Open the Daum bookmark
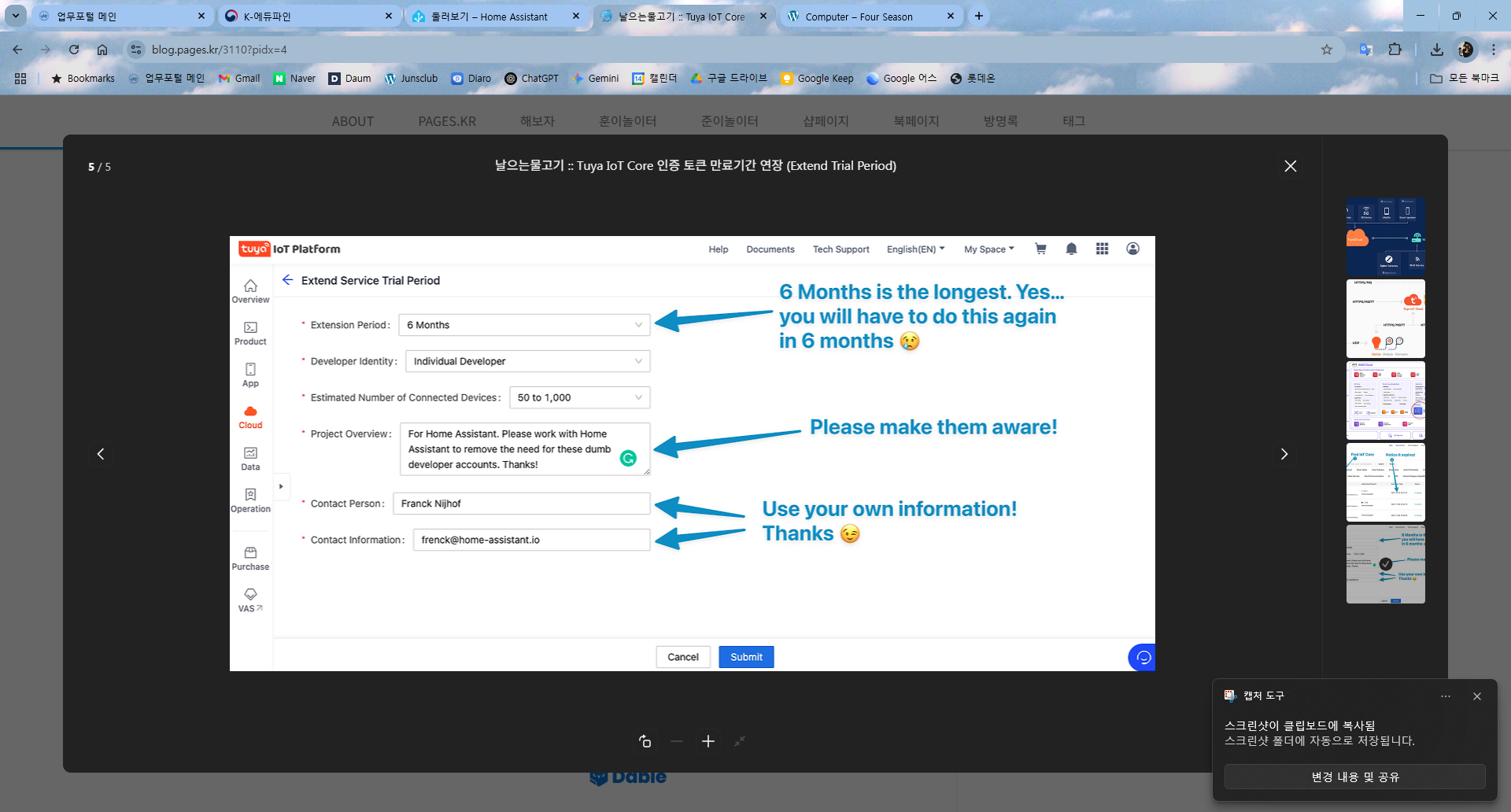Viewport: 1511px width, 812px height. click(x=349, y=78)
